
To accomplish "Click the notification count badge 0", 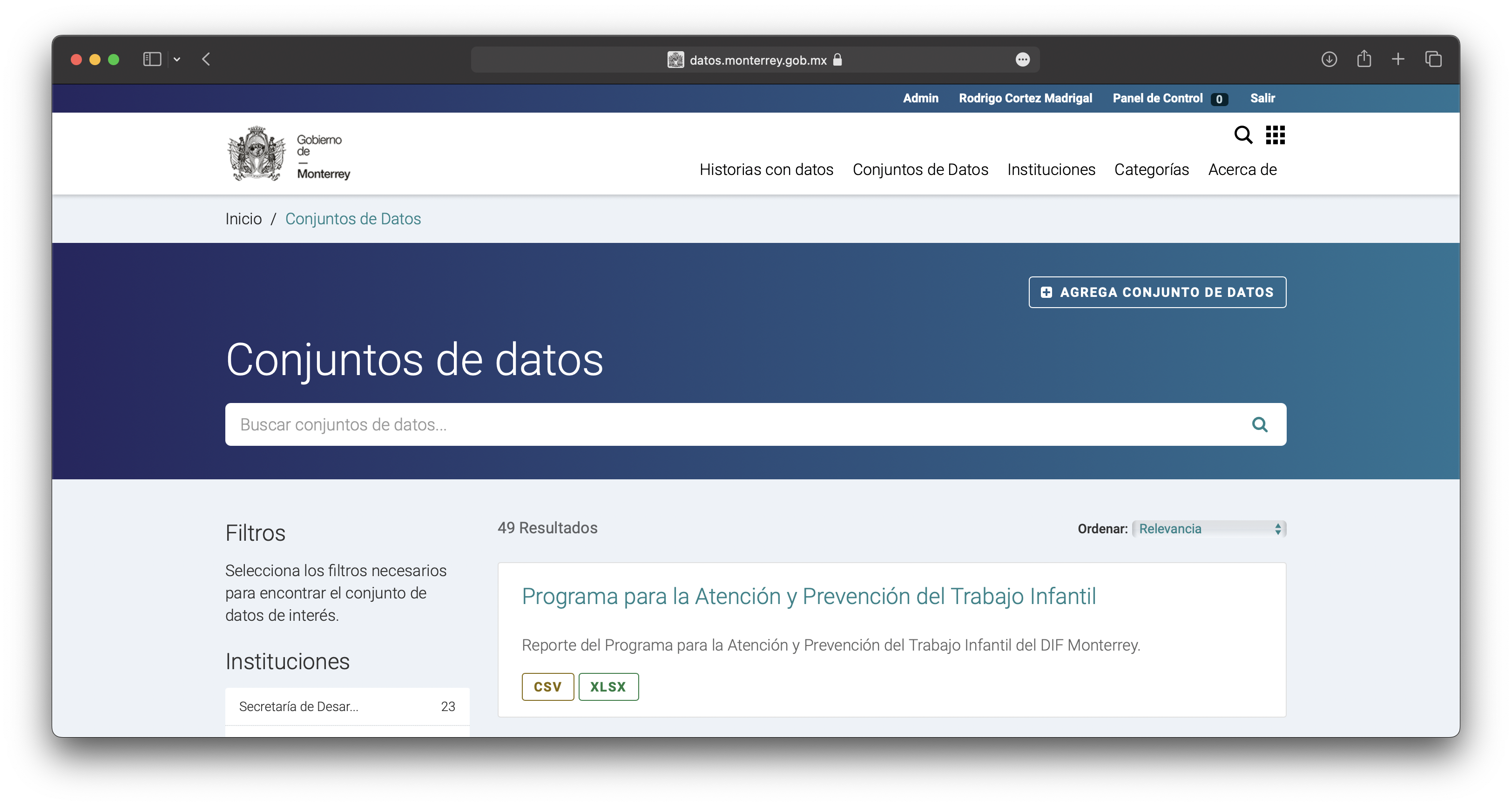I will 1219,99.
